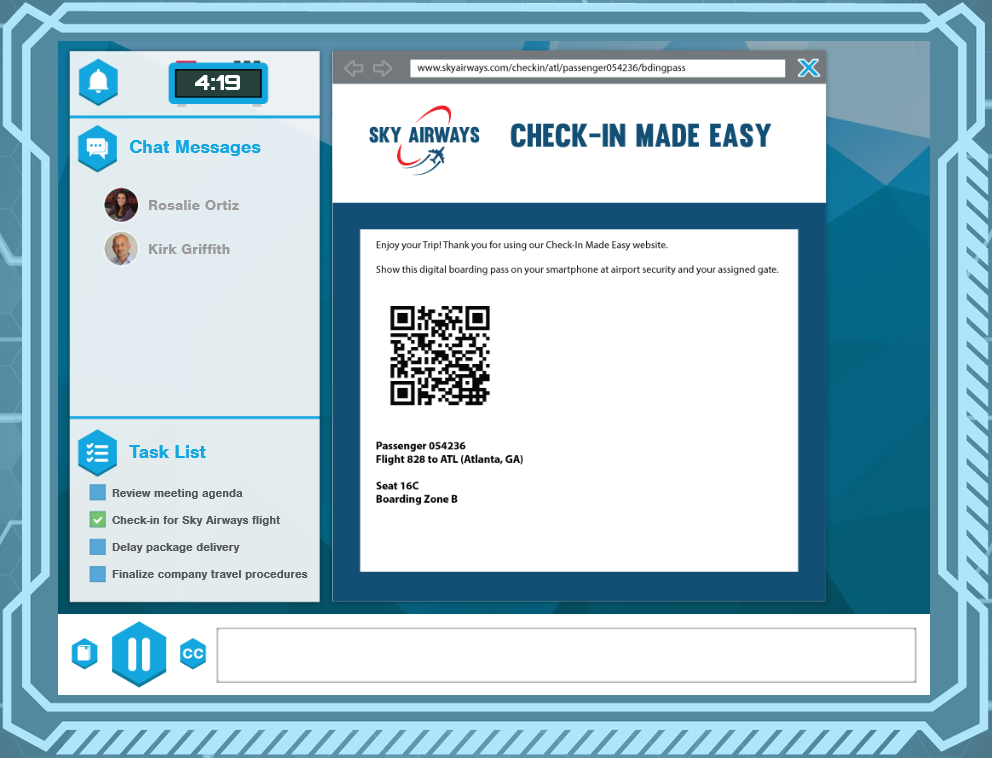Select chat message from Kirk Griffith
Viewport: 992px width, 758px height.
189,249
